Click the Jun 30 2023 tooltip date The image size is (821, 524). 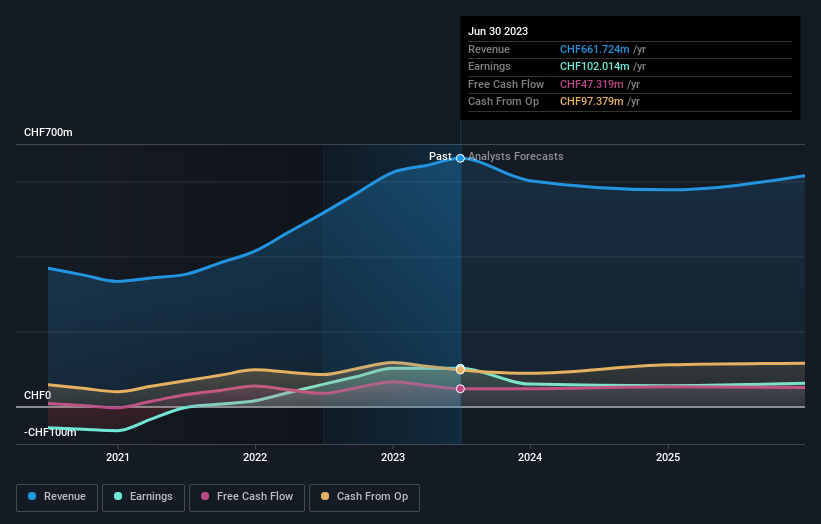(498, 31)
